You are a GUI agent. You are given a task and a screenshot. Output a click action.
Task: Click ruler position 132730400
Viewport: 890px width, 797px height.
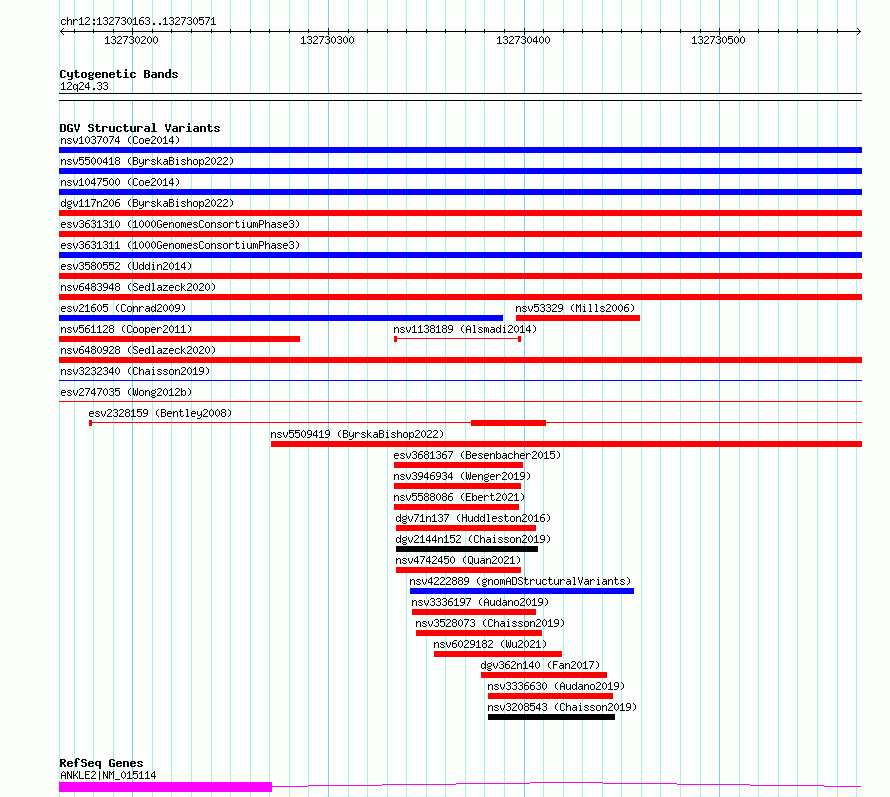(523, 40)
